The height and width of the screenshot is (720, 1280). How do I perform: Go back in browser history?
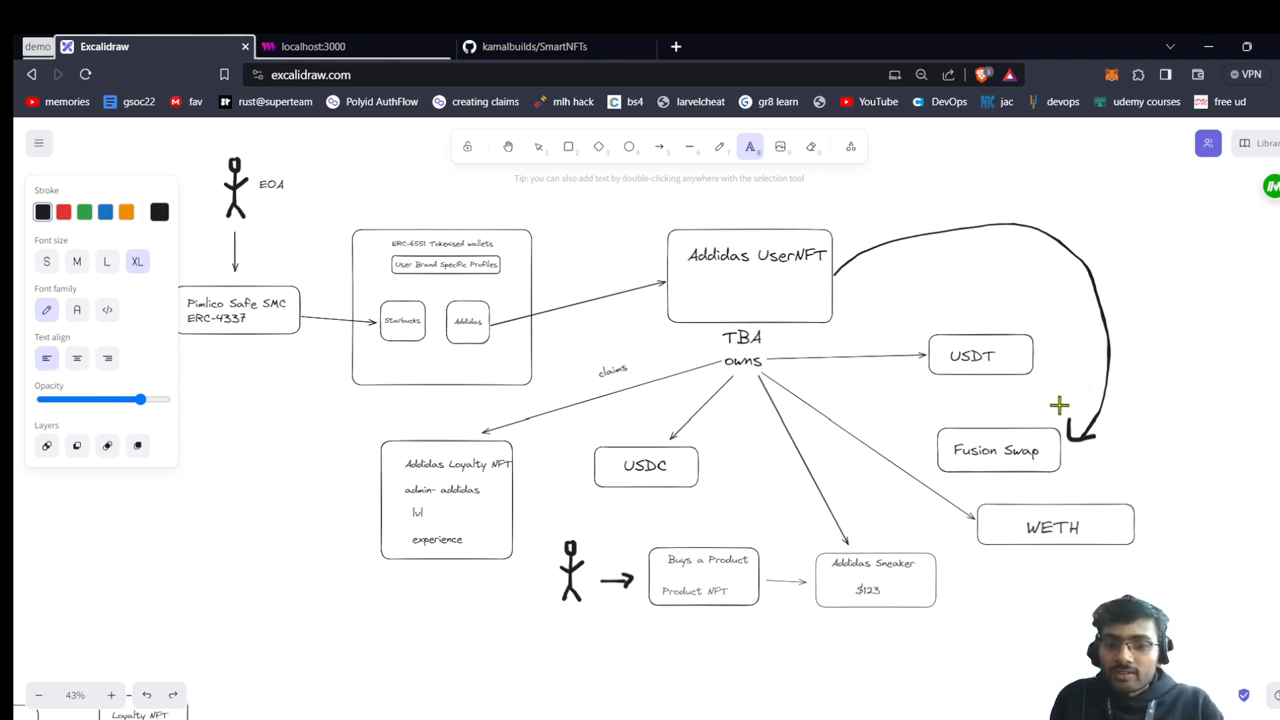tap(31, 74)
